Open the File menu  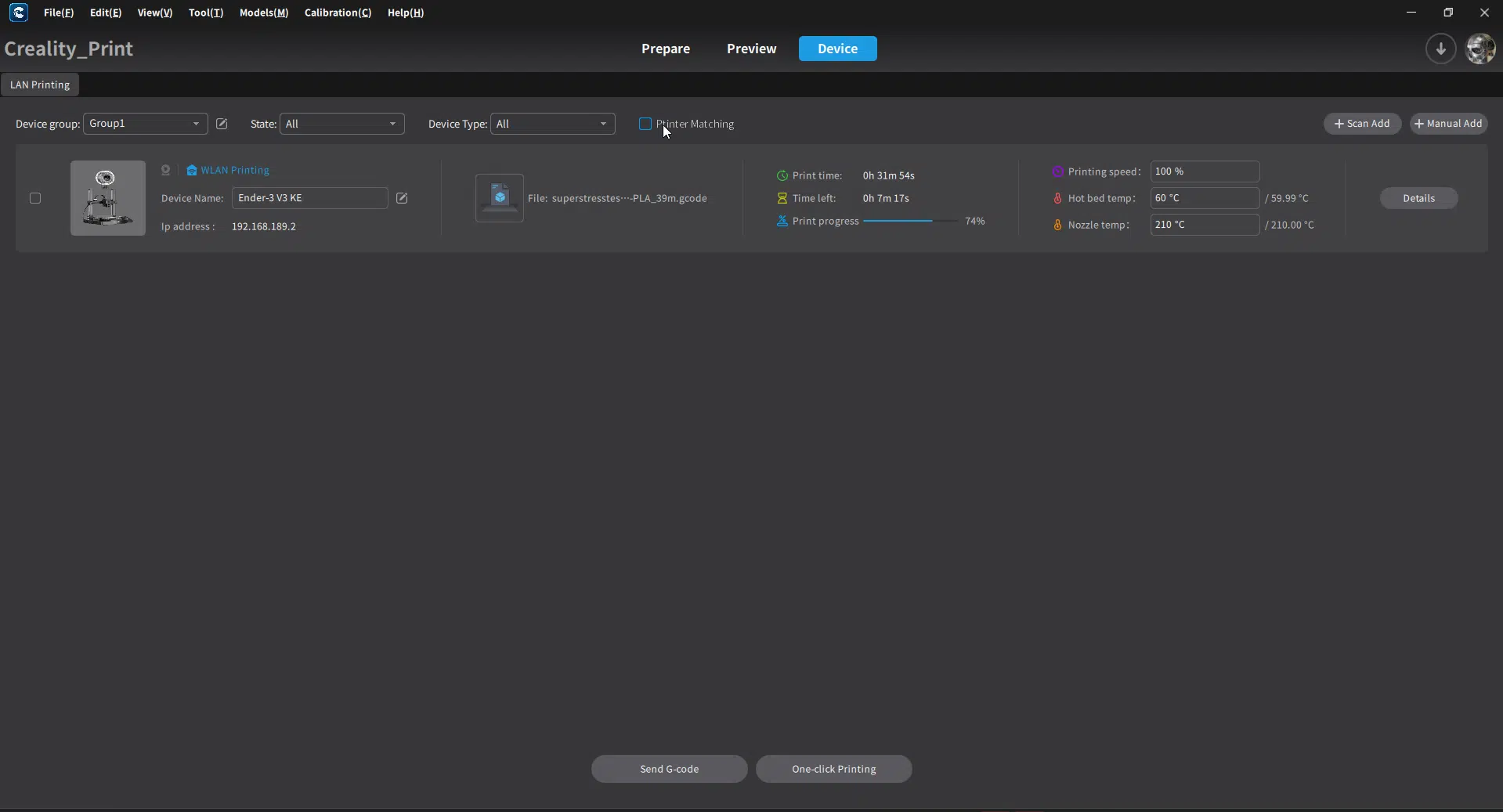click(x=59, y=13)
